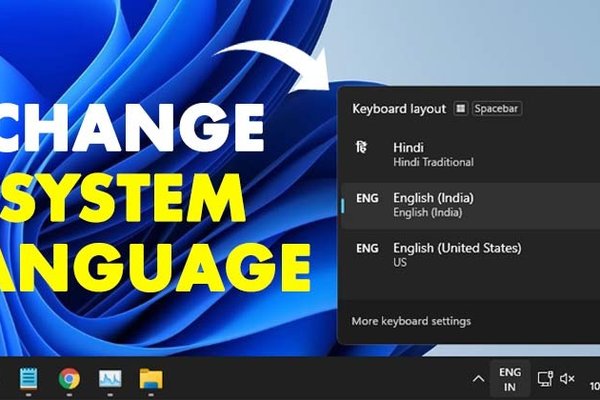Screen dimensions: 600x400
Task: Click the ENG IN language indicator
Action: tap(510, 379)
